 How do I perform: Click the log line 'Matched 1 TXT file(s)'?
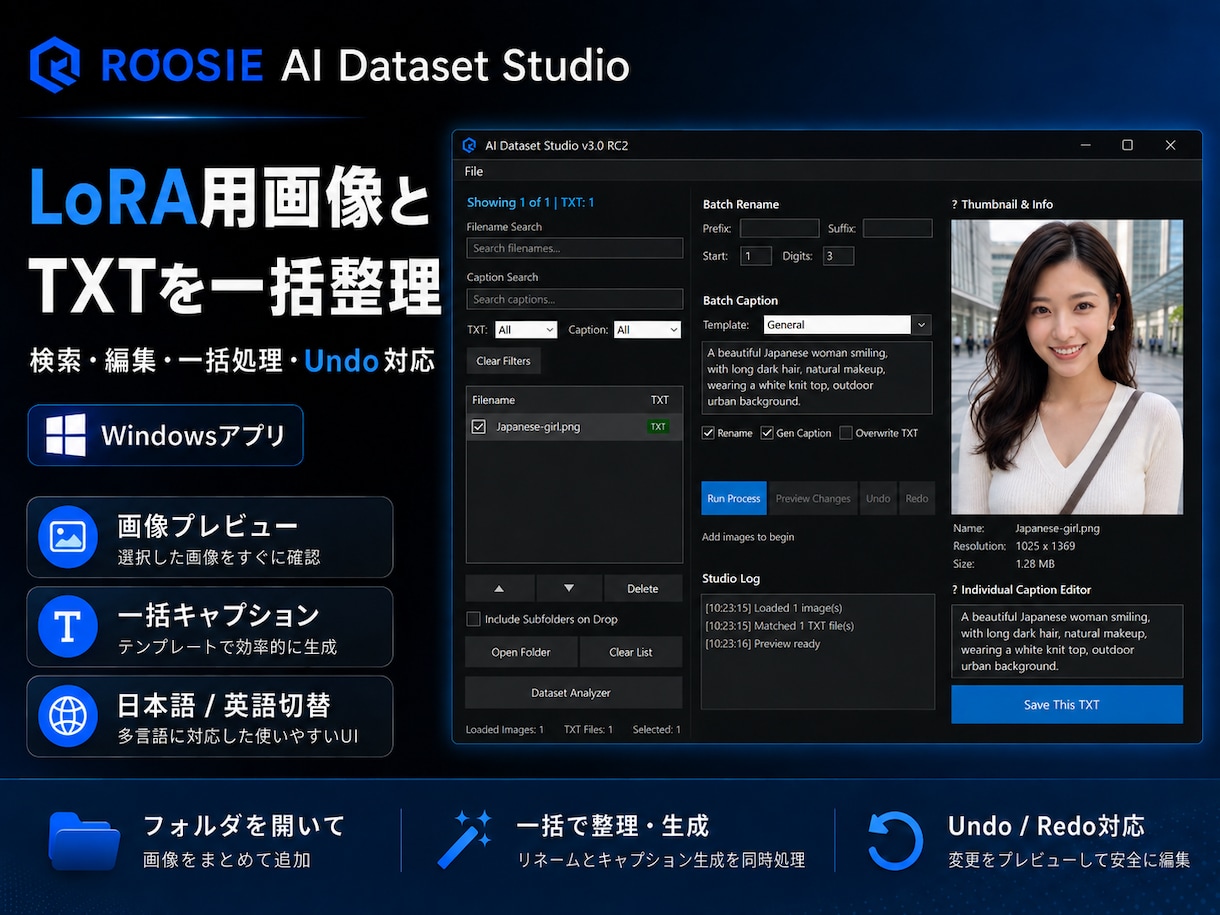779,626
